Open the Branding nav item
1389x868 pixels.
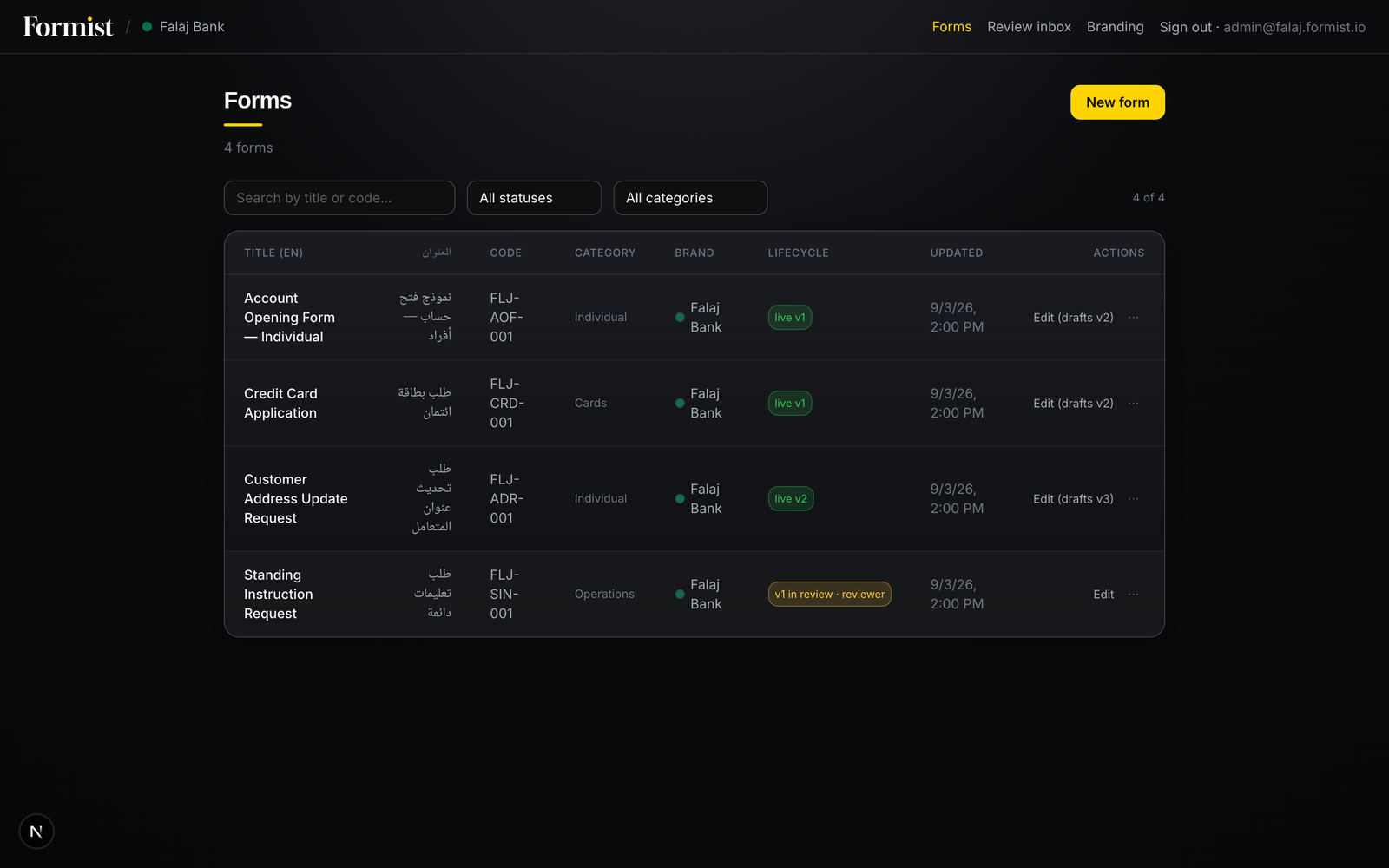point(1115,27)
